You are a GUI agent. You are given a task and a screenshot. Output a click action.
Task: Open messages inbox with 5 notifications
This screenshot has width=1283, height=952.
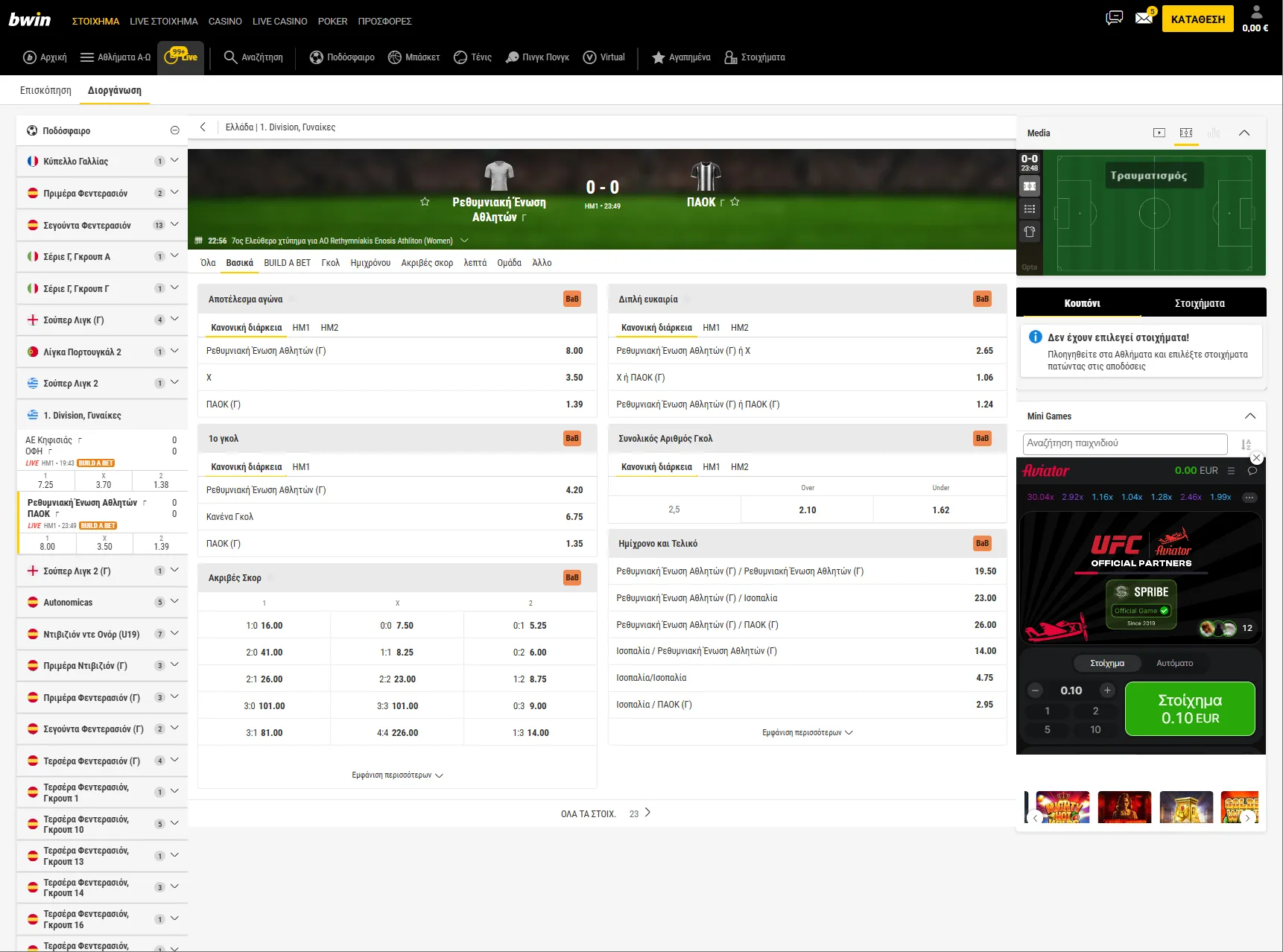1144,17
